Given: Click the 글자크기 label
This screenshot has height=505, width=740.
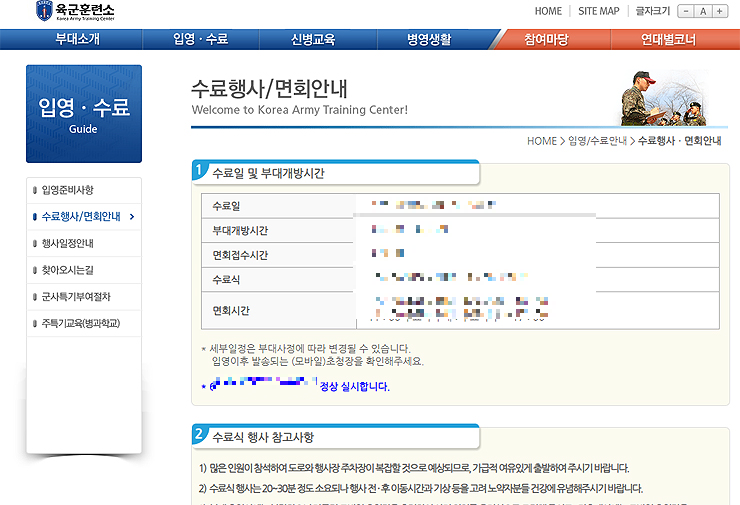Looking at the screenshot, I should coord(653,11).
